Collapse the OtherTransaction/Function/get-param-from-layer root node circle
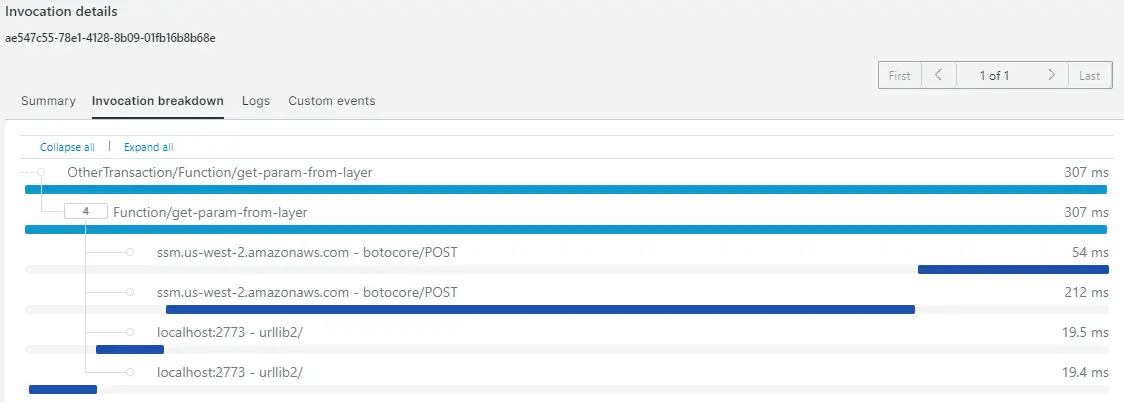 coord(42,172)
